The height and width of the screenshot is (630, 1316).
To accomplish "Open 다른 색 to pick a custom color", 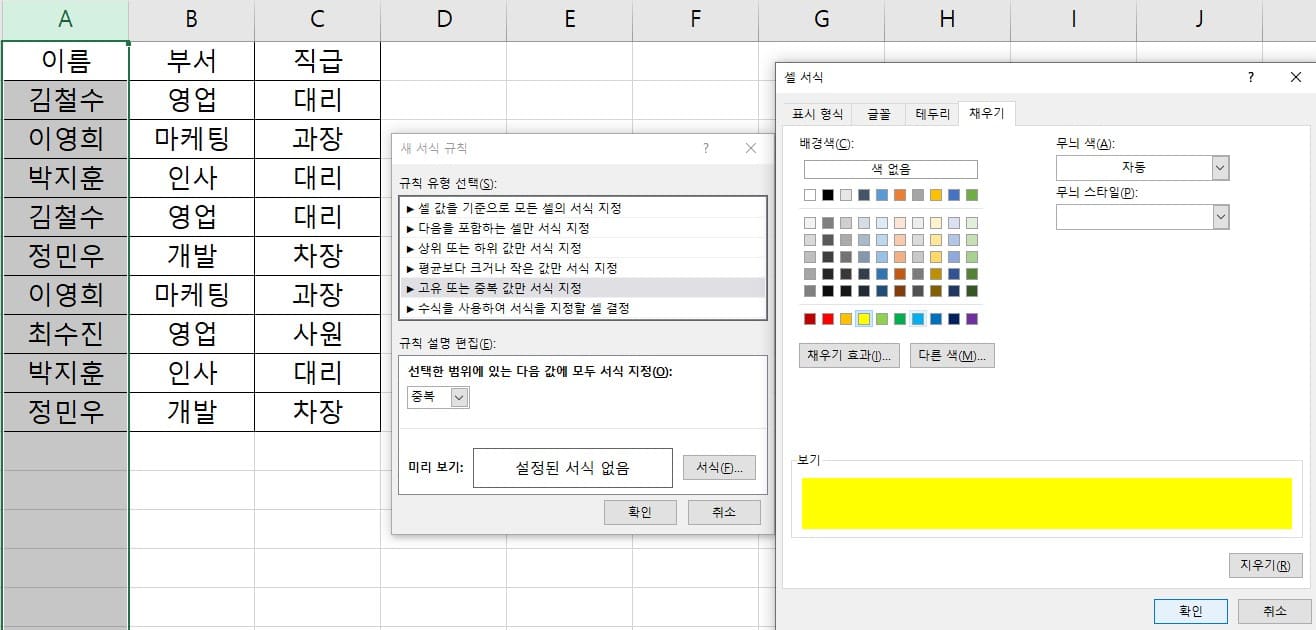I will point(951,355).
